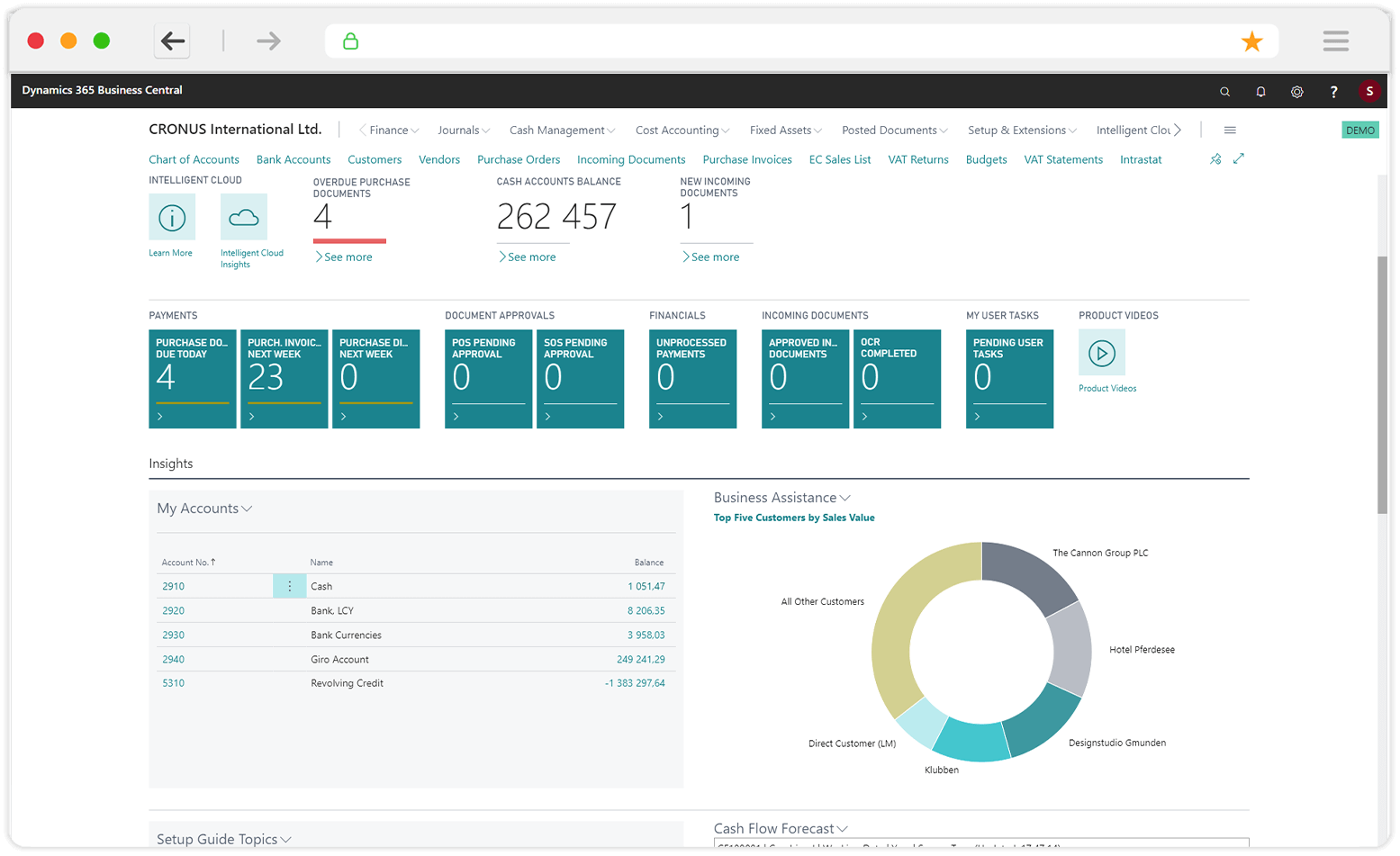Click the page vertical scrollbar

coord(1382,384)
